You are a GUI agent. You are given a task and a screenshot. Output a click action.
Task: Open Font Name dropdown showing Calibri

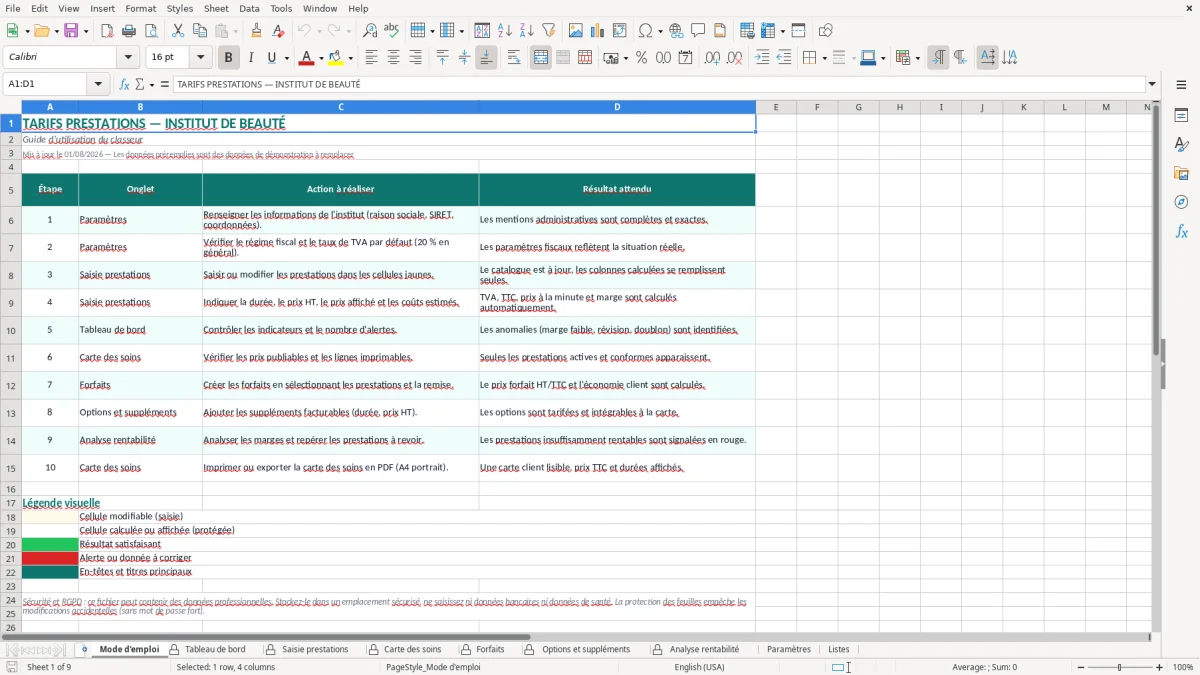click(128, 58)
